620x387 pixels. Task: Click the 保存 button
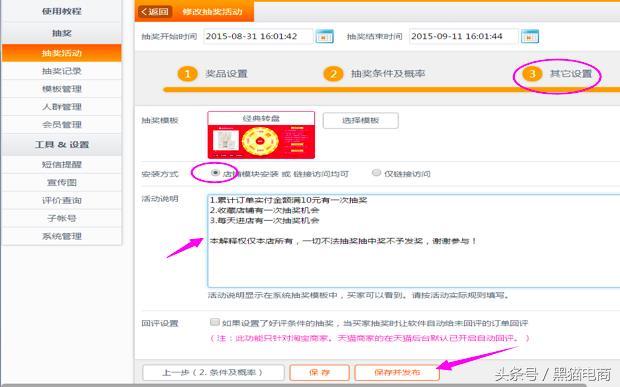(319, 372)
